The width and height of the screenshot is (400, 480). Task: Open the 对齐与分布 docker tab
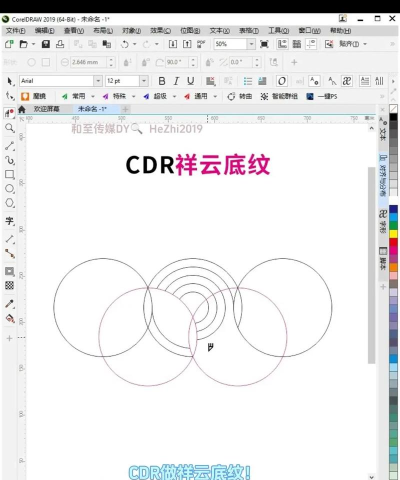click(383, 175)
